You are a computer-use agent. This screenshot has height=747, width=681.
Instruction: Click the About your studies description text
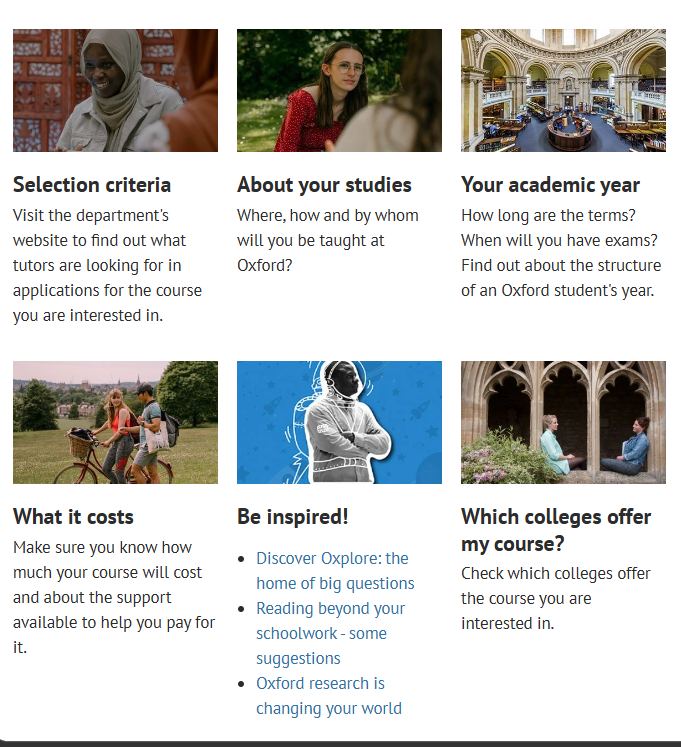click(327, 240)
